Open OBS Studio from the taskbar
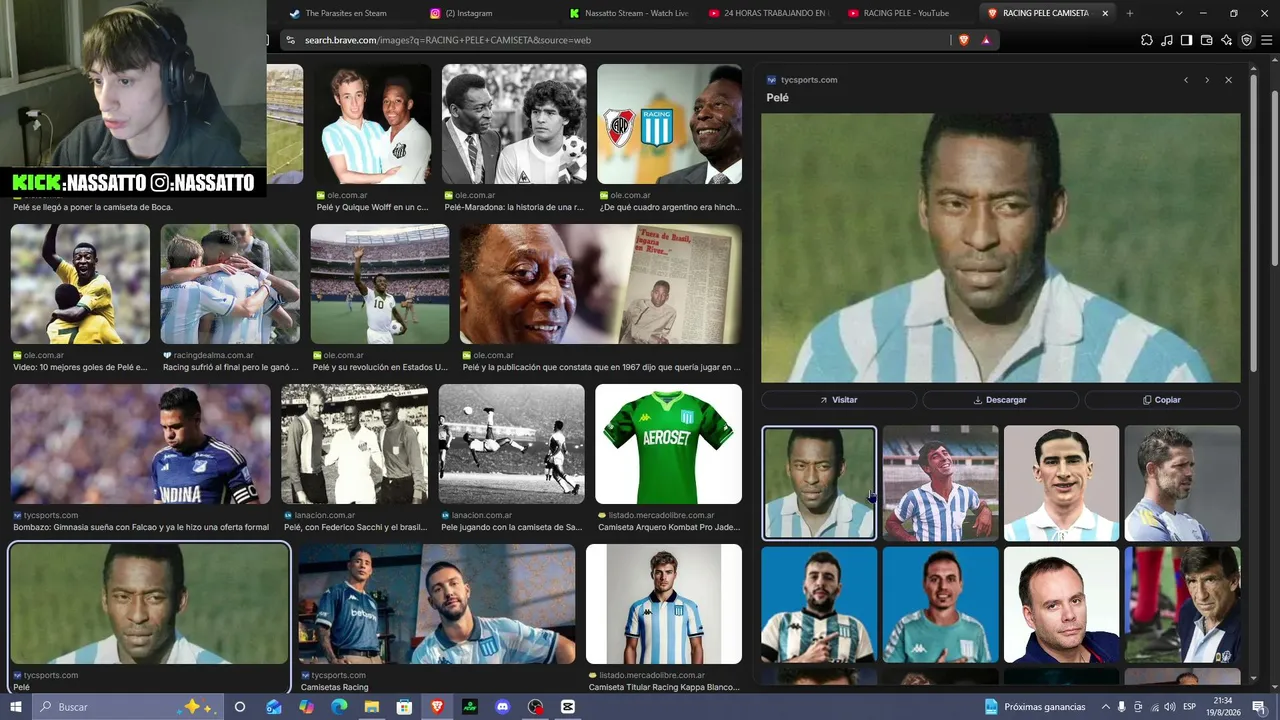 point(535,707)
